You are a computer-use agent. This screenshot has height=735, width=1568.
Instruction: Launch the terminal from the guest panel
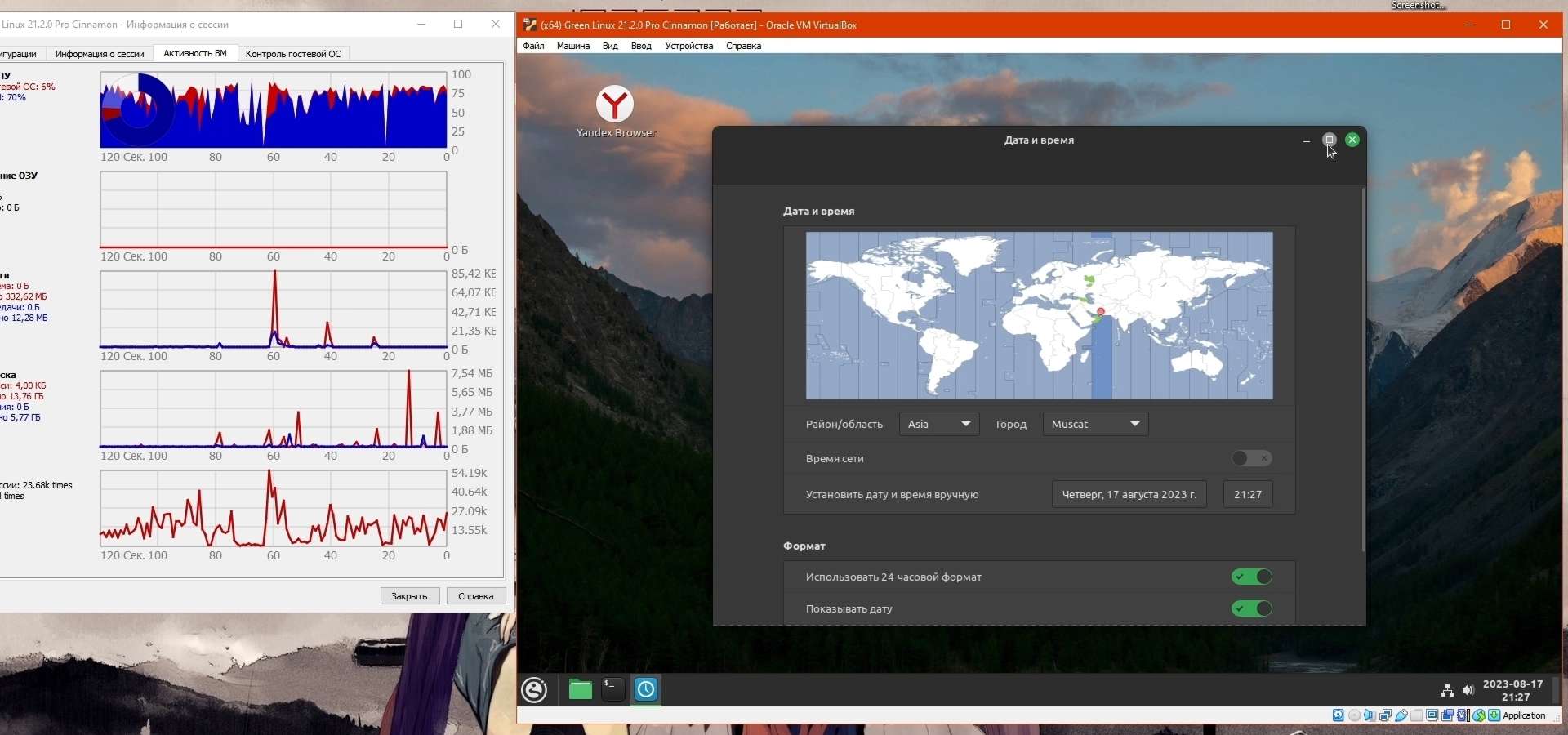click(x=612, y=690)
